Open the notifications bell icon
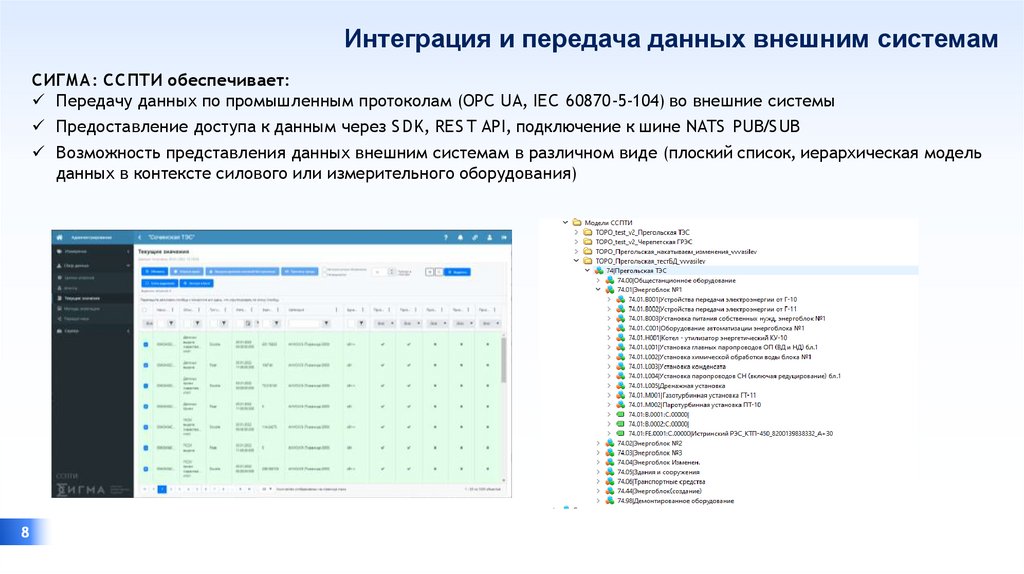Image resolution: width=1024 pixels, height=574 pixels. 460,238
